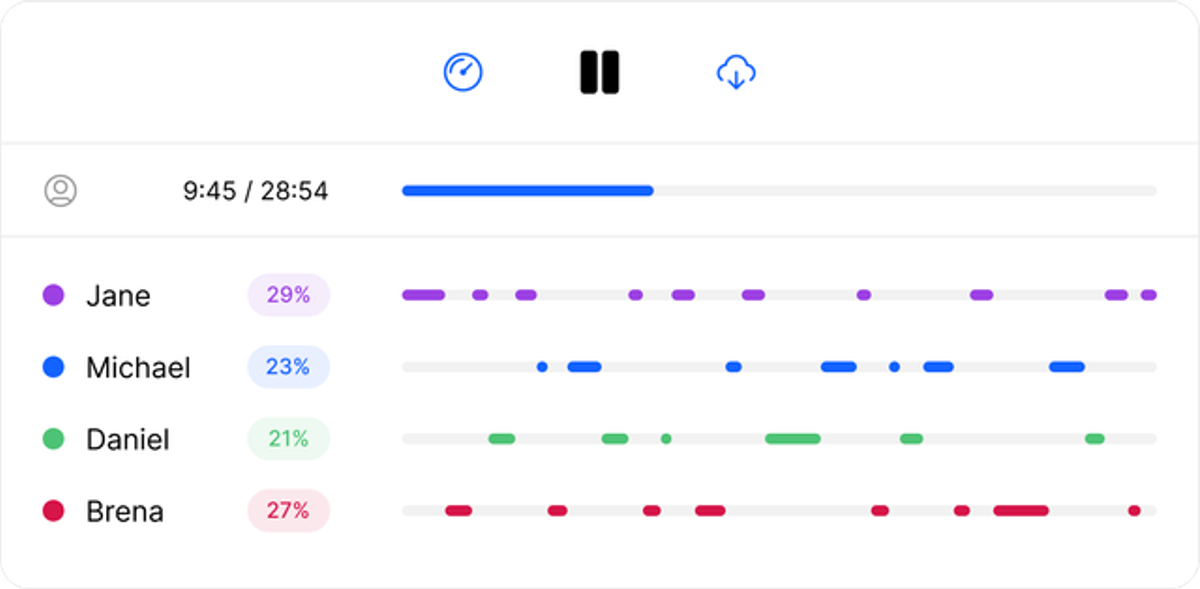Viewport: 1200px width, 589px height.
Task: Click the Jane speaker name
Action: [x=118, y=296]
